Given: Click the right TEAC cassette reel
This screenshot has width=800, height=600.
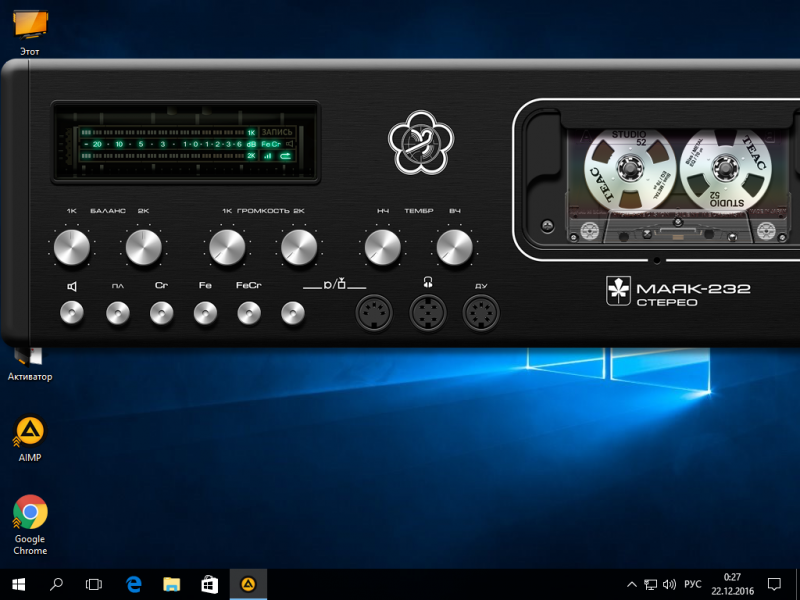Looking at the screenshot, I should 726,169.
